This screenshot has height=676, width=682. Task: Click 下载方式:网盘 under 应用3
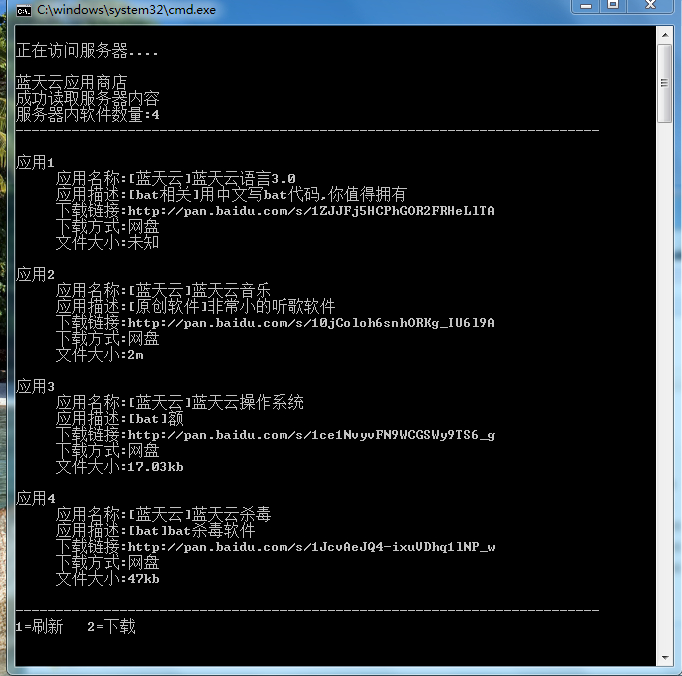(x=107, y=451)
